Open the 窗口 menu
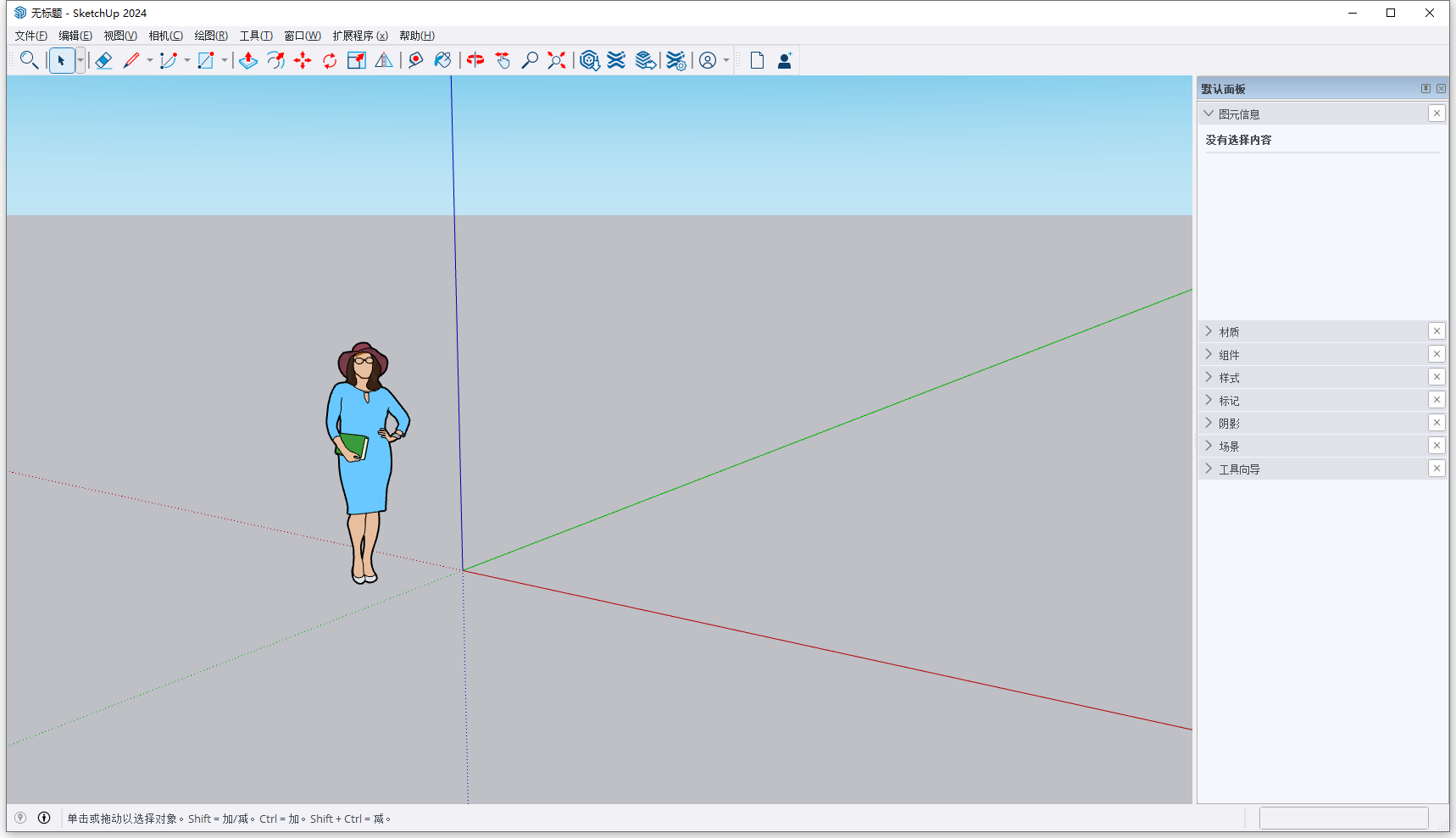 [x=302, y=36]
